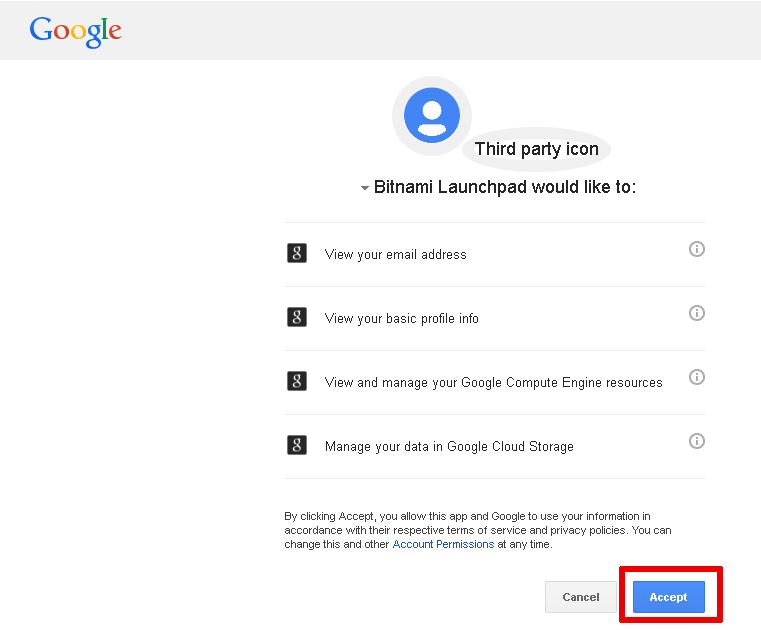Click the blue Accept button
The width and height of the screenshot is (761, 630).
(x=668, y=597)
